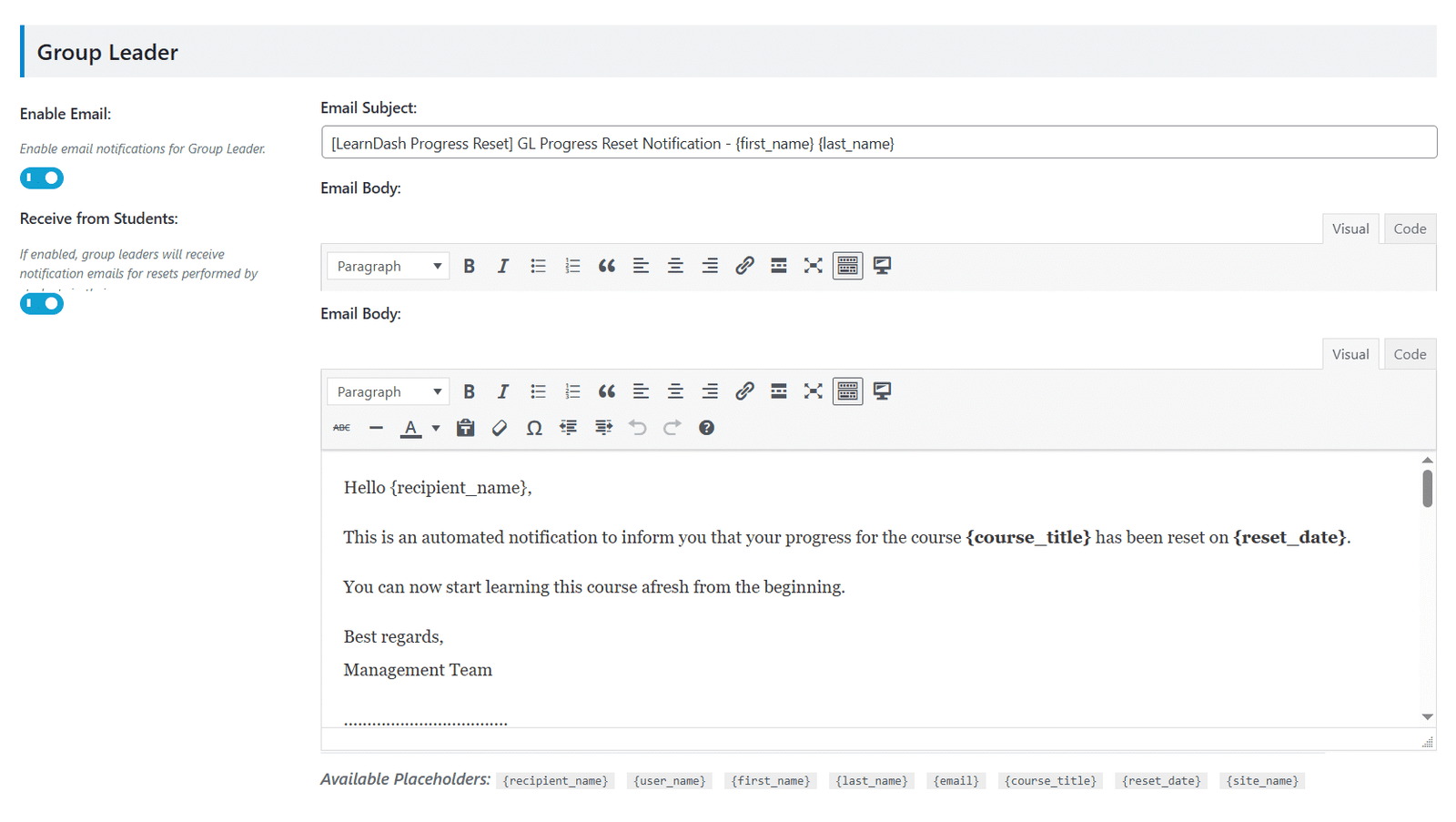Open keyboard shortcuts help question icon

706,428
